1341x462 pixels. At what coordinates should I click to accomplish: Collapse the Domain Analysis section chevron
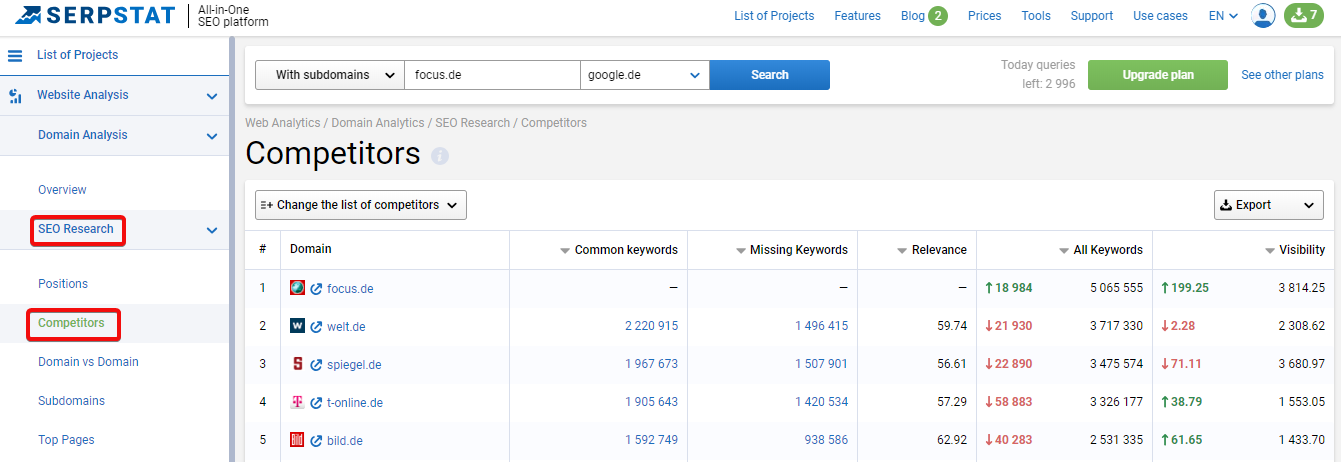212,136
